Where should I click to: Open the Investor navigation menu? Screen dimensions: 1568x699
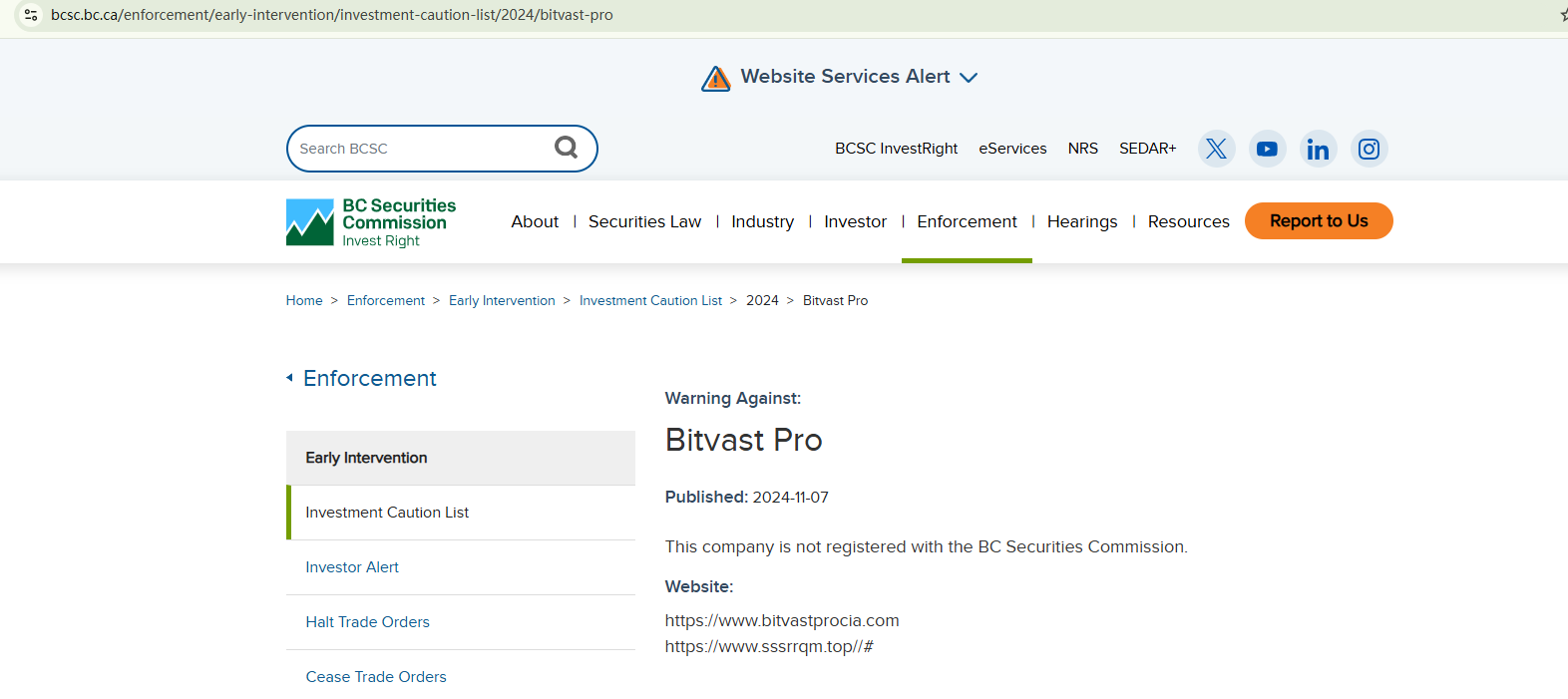pyautogui.click(x=855, y=221)
